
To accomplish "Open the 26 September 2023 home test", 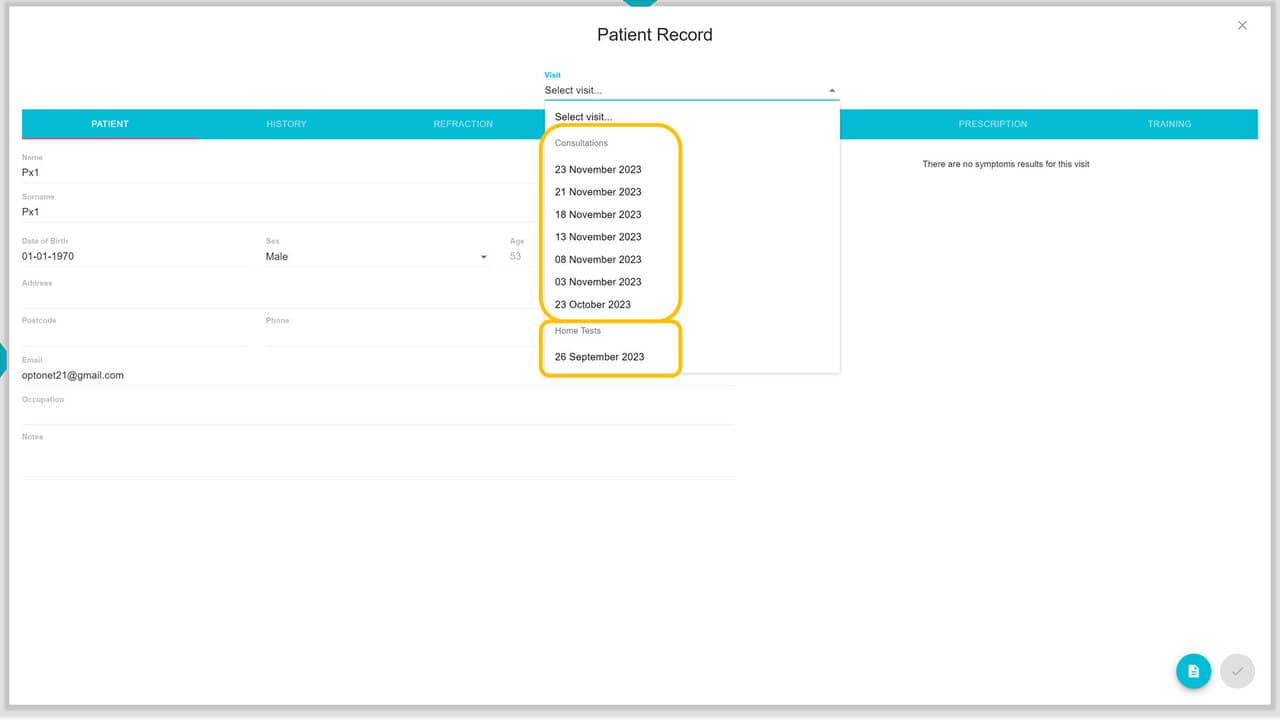I will [x=600, y=357].
